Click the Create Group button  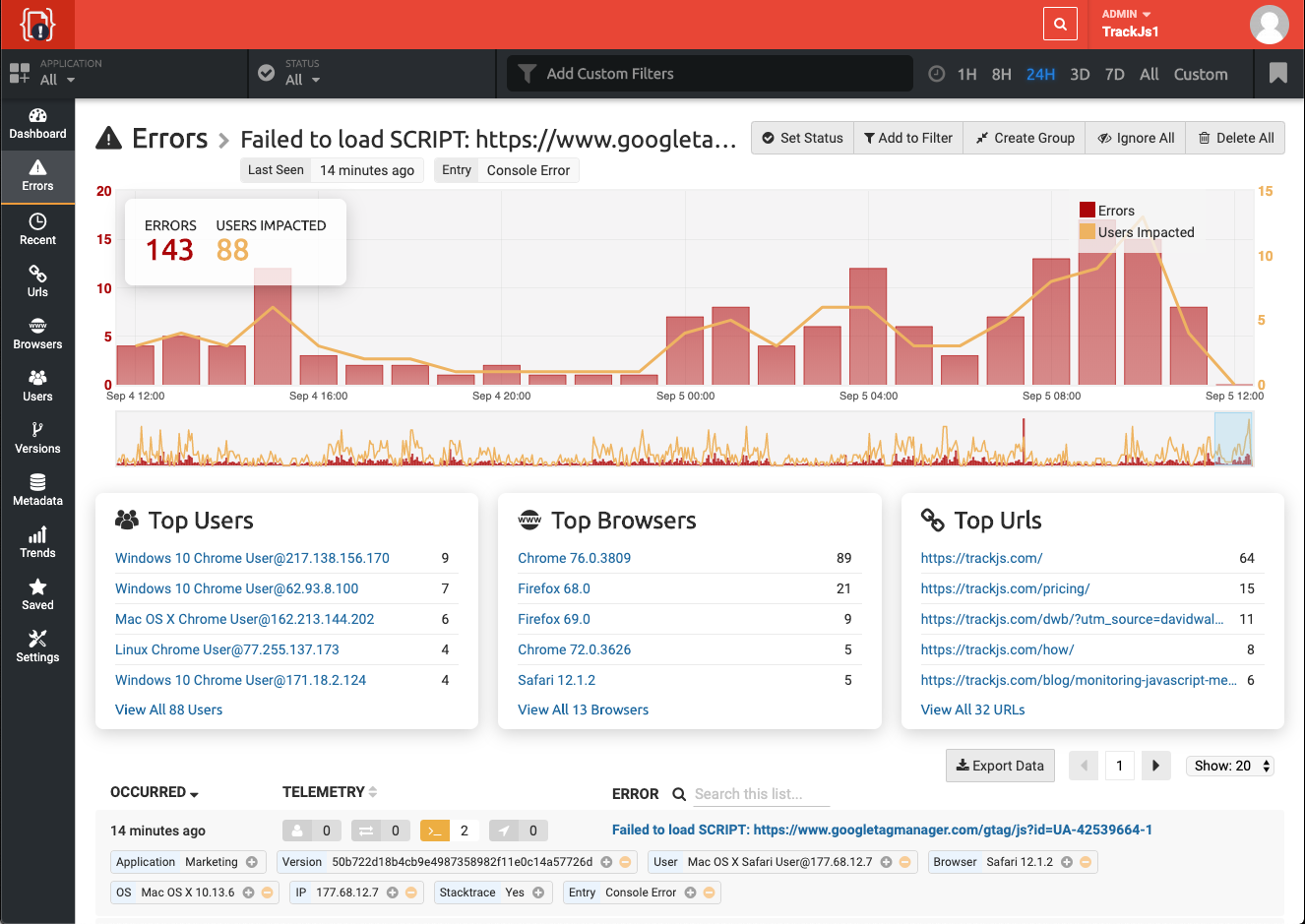(x=1025, y=138)
